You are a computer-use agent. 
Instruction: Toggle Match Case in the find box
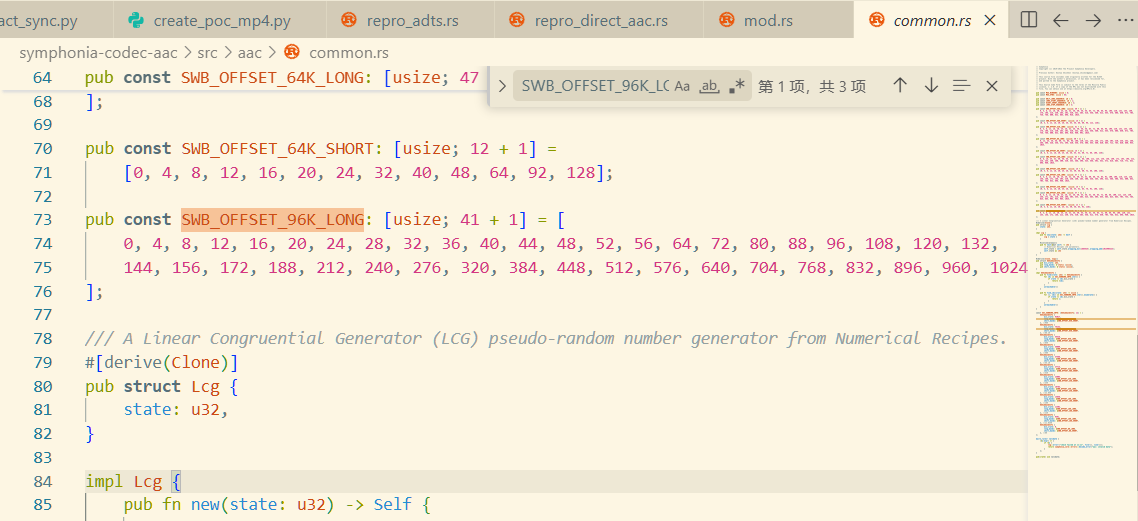pyautogui.click(x=682, y=86)
